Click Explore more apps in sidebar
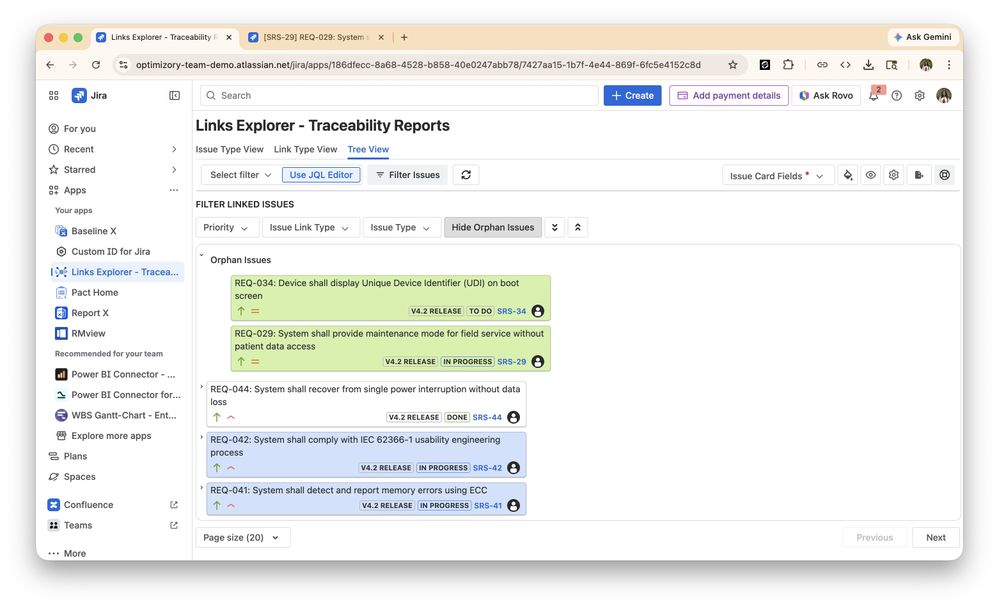The width and height of the screenshot is (999, 608). [111, 436]
